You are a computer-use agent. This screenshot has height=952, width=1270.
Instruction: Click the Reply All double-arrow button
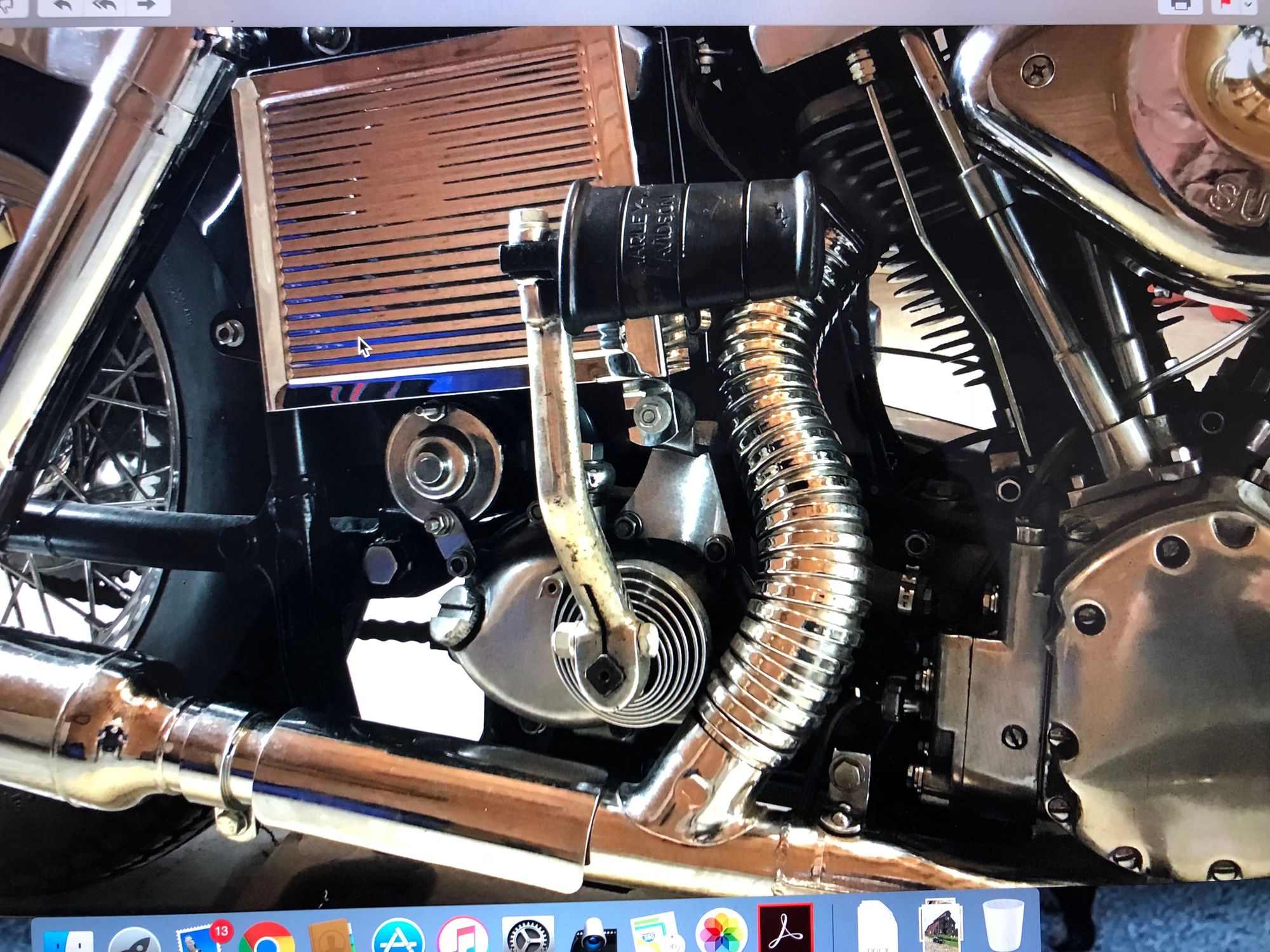(105, 6)
